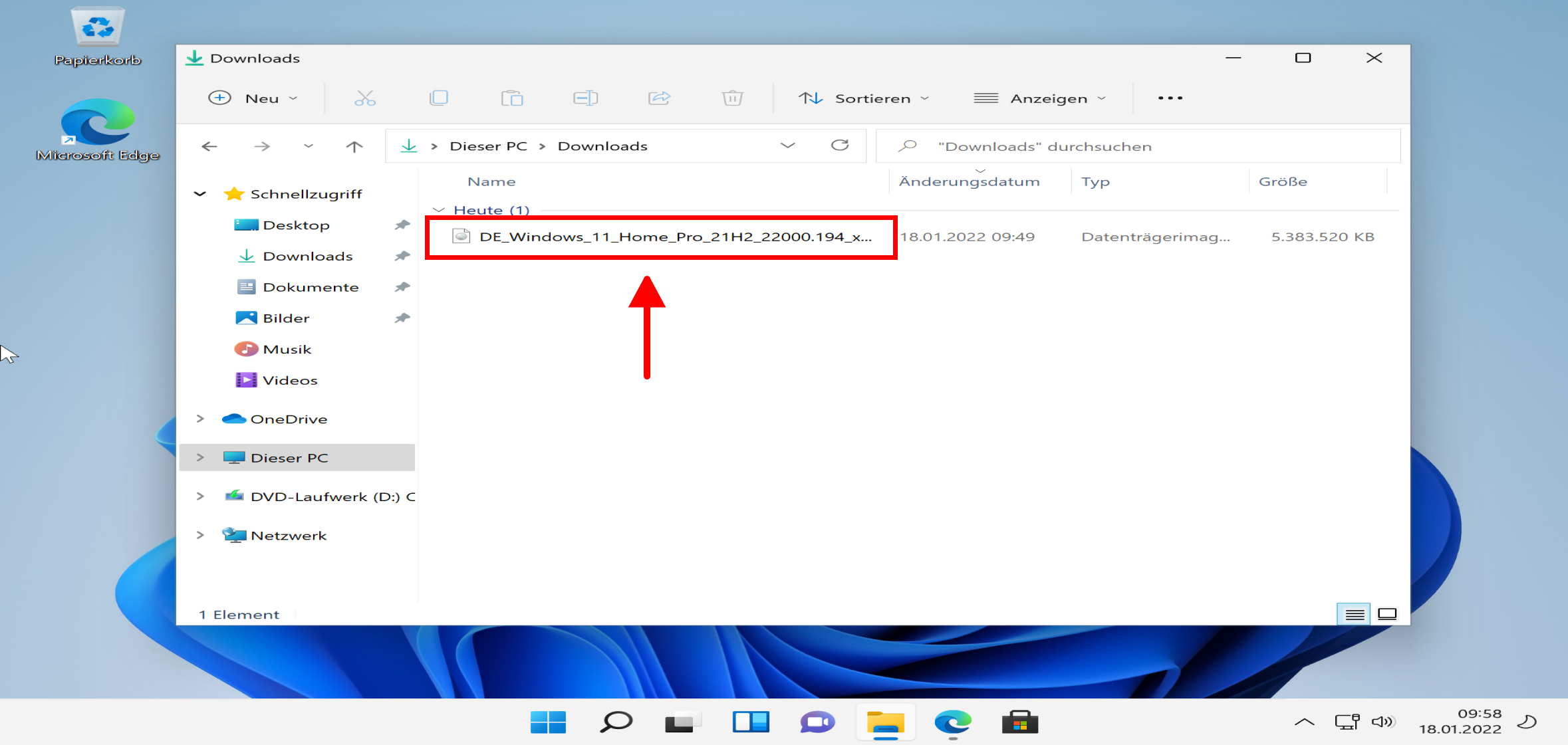
Task: Open notification moon icon in tray
Action: (1528, 722)
